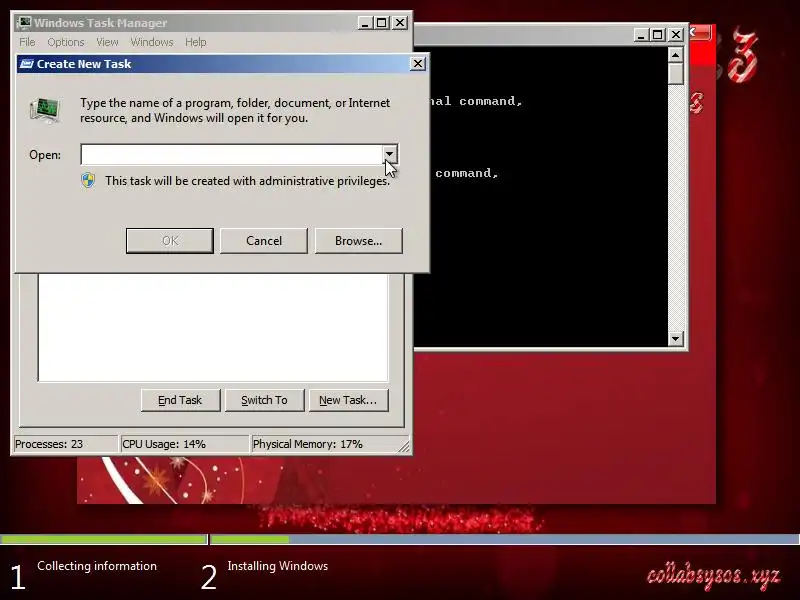Screen dimensions: 800x600
Task: Open the File menu in Task Manager
Action: [27, 42]
